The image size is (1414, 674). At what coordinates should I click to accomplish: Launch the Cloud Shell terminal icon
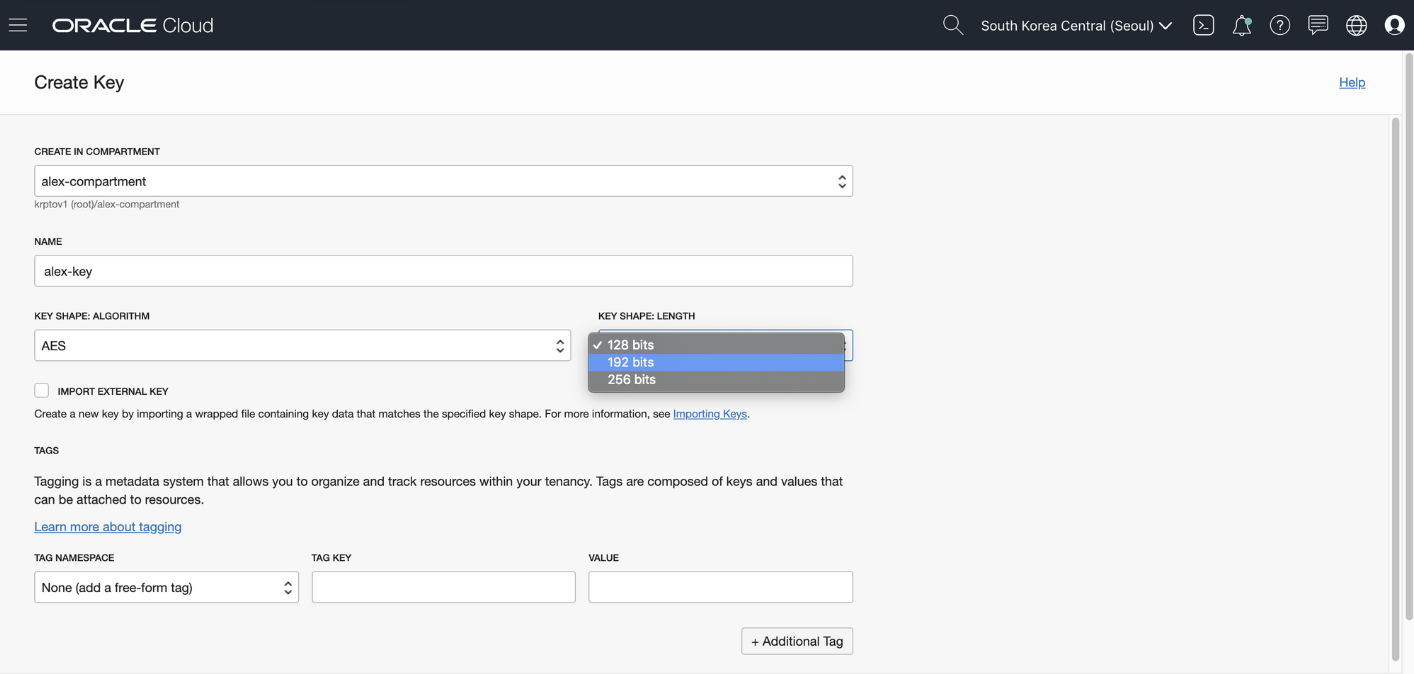coord(1204,26)
